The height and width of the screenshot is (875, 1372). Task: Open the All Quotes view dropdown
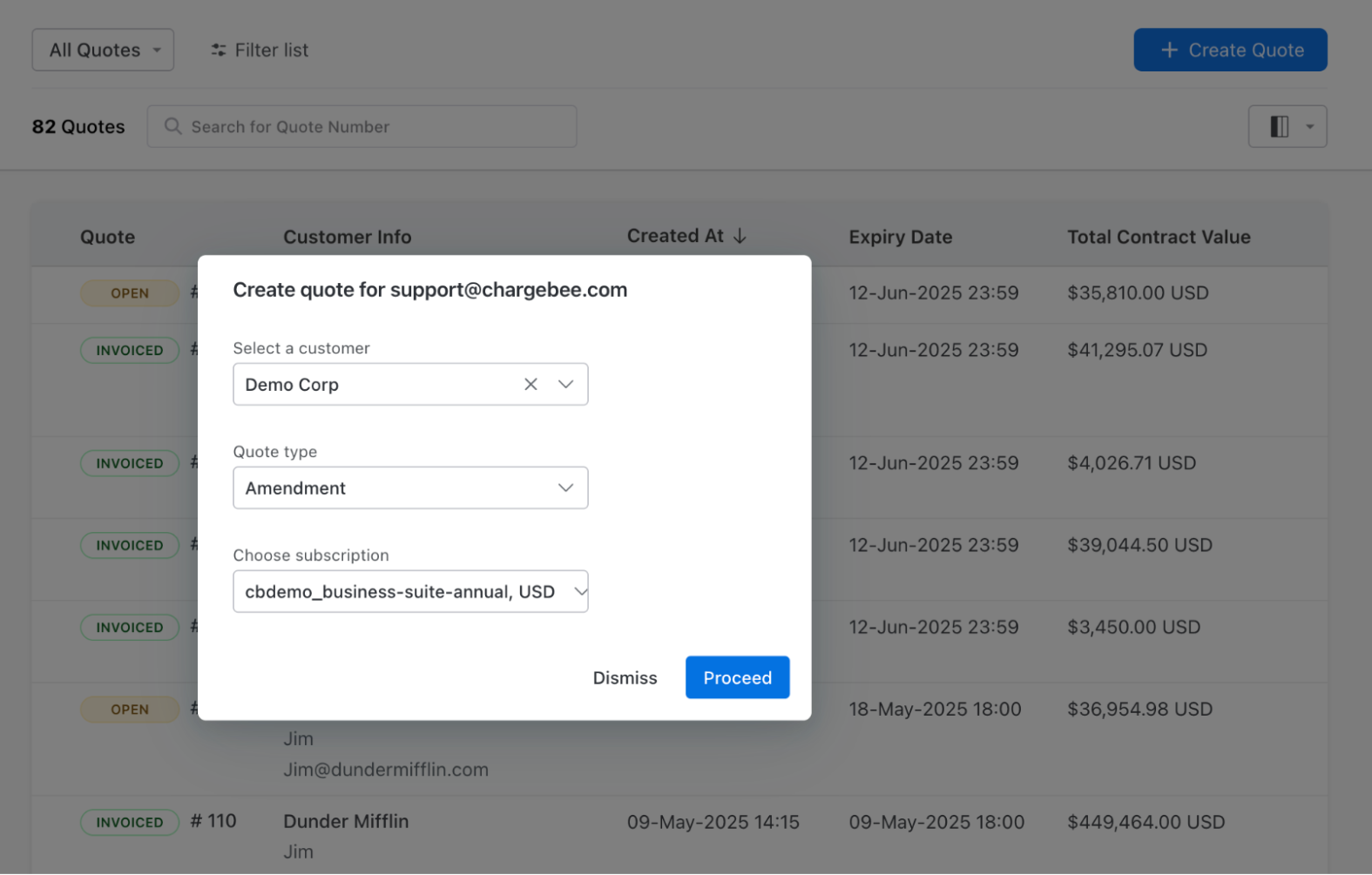(103, 50)
